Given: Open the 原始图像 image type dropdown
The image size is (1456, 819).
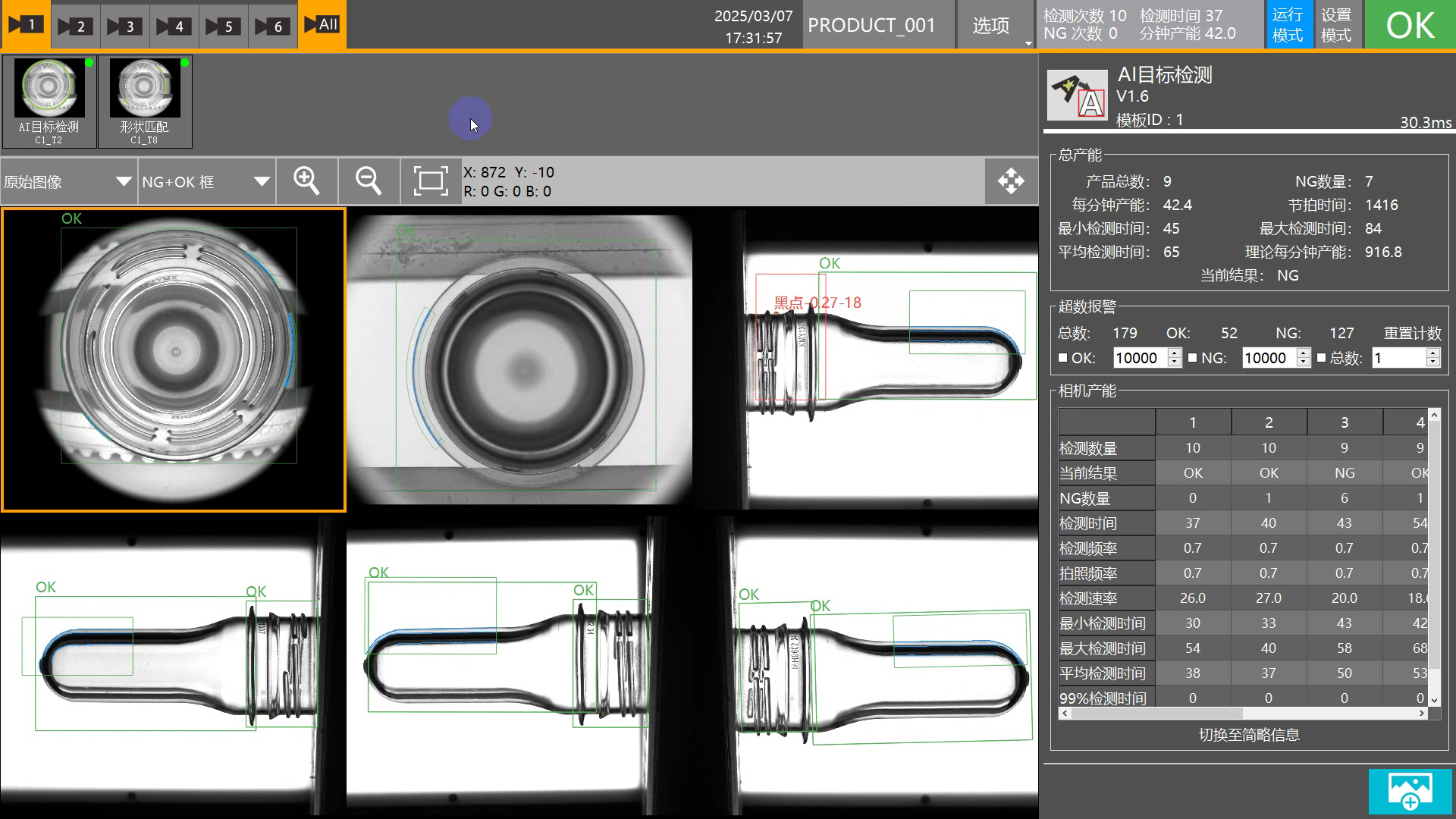Looking at the screenshot, I should 68,182.
